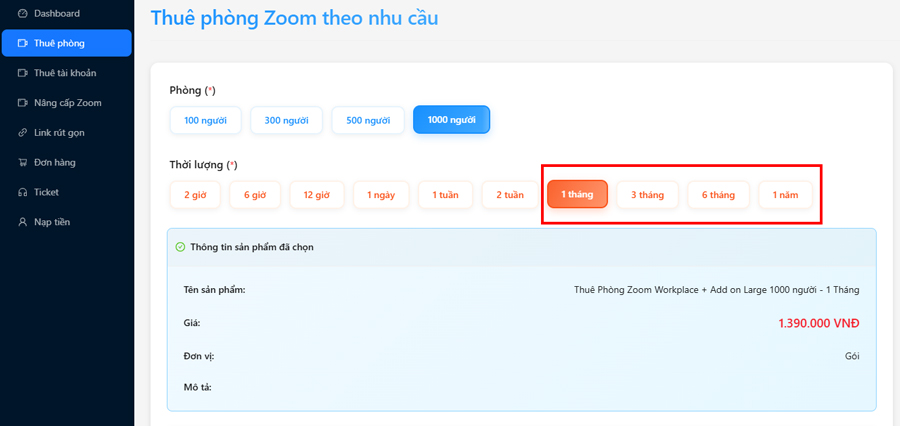Choose the 2 giờ duration
The width and height of the screenshot is (900, 426).
point(195,195)
